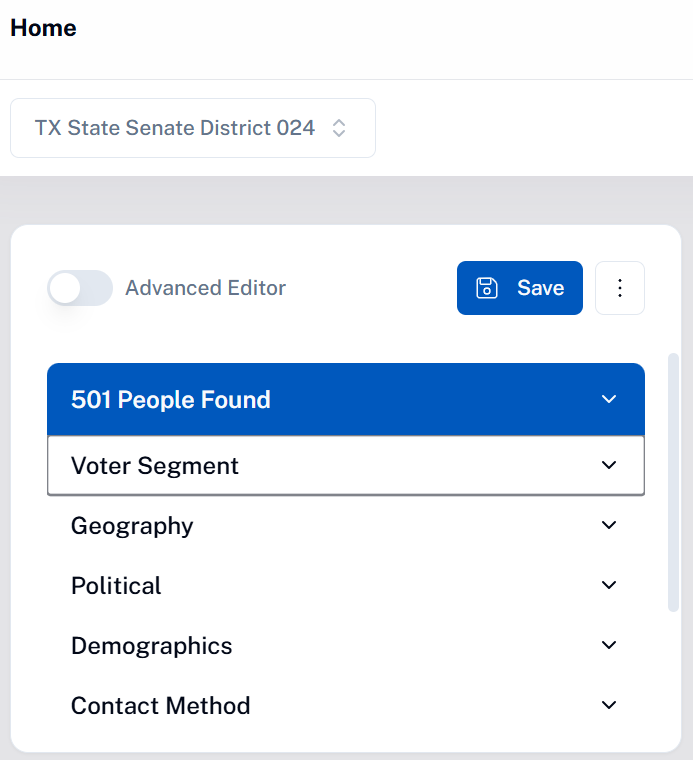
Task: Click the district selector up-down arrows icon
Action: point(339,128)
